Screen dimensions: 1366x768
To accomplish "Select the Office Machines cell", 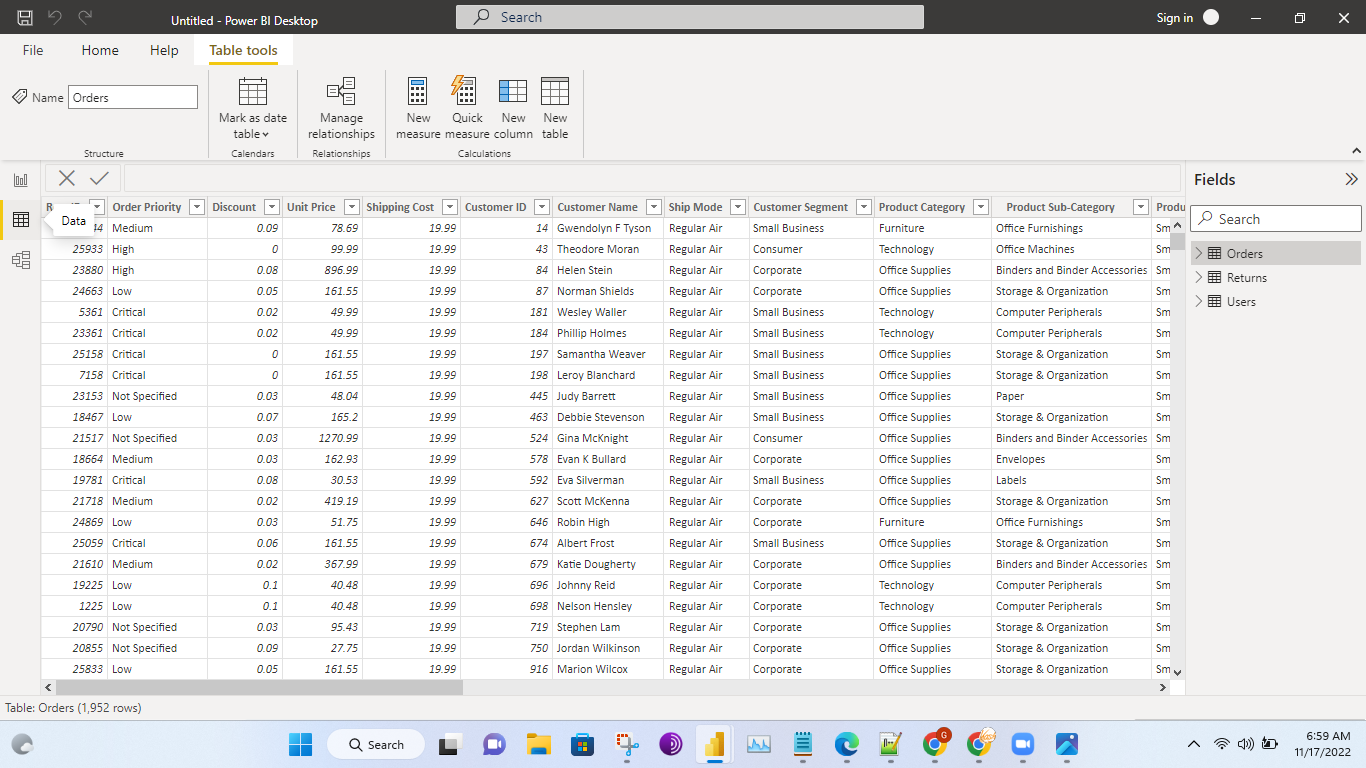I will click(x=1071, y=249).
